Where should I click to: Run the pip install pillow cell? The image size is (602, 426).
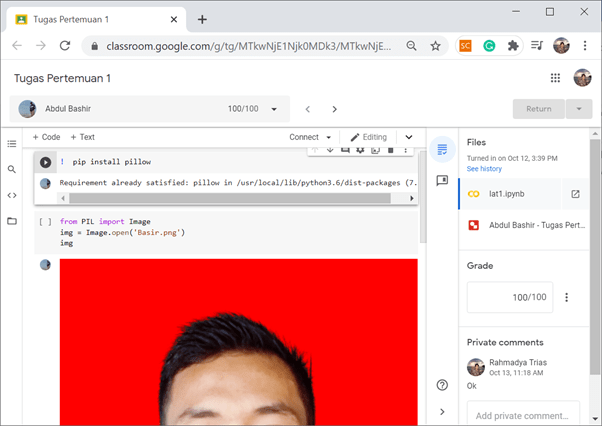click(45, 162)
